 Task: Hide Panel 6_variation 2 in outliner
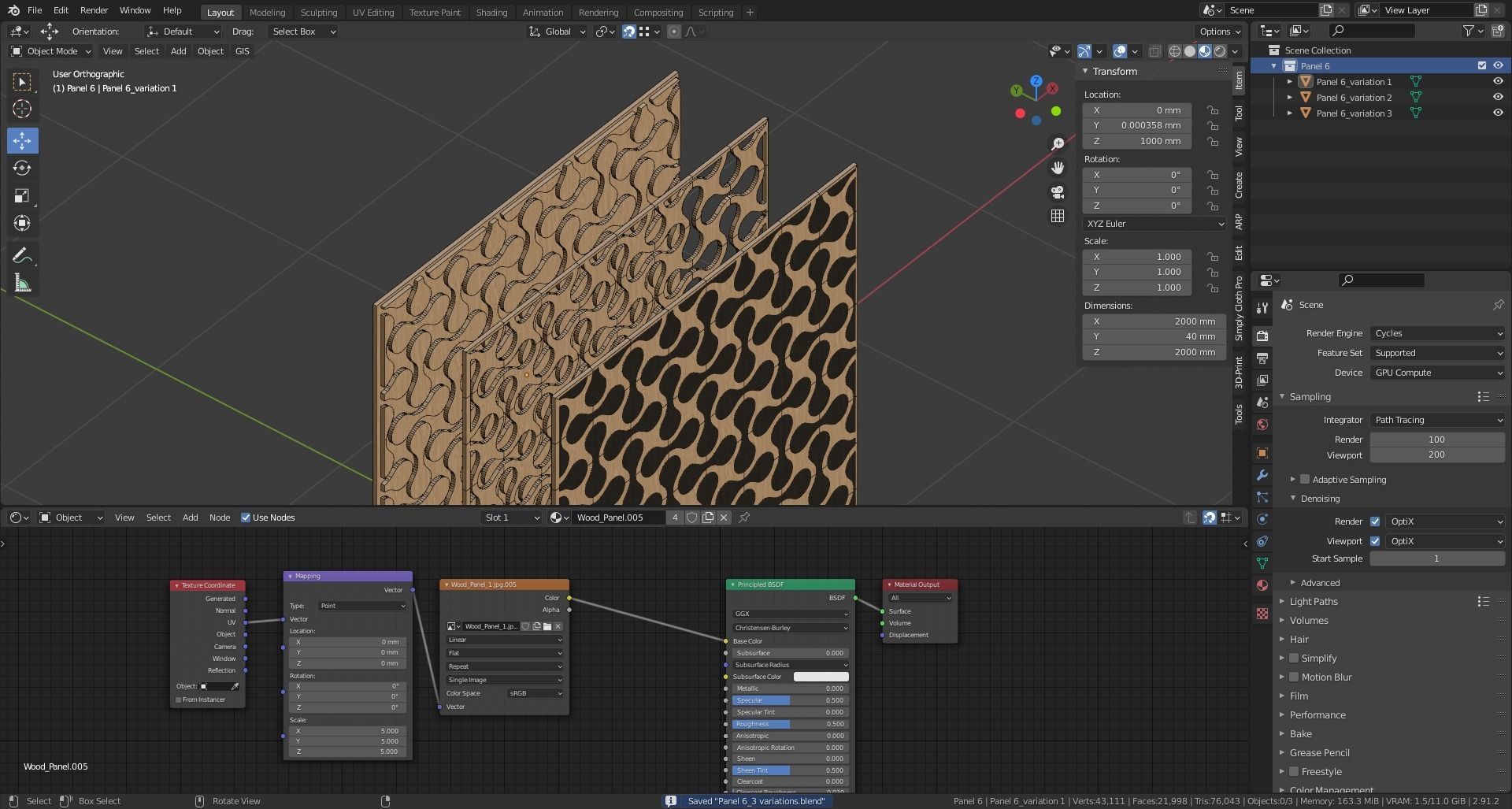coord(1498,98)
